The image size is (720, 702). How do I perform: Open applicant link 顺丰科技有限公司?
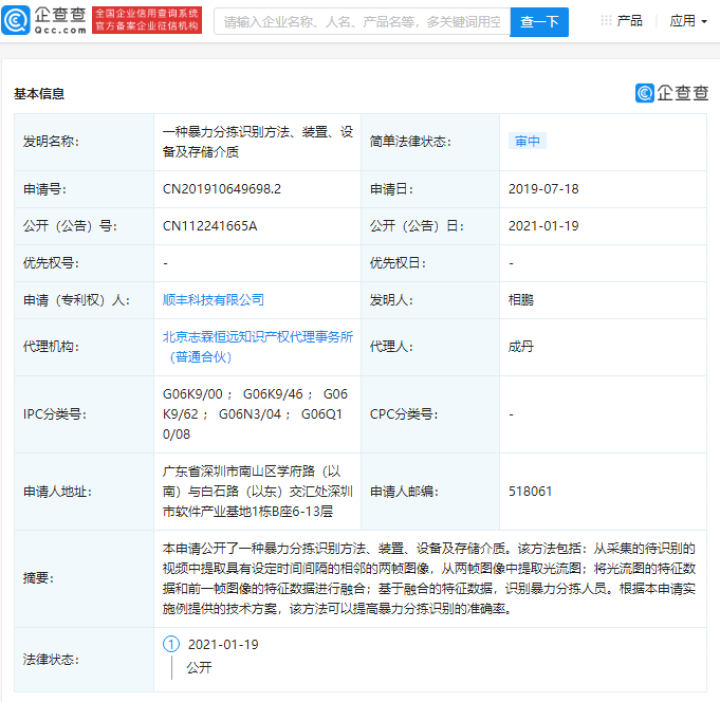coord(213,300)
